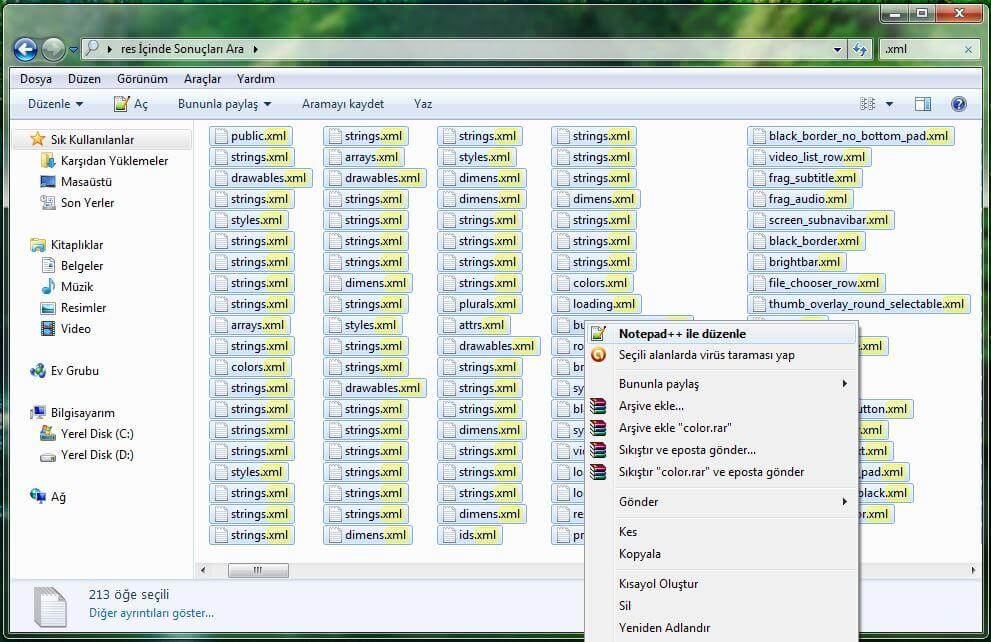Expand the Bununla paylaş toolbar dropdown

(225, 104)
